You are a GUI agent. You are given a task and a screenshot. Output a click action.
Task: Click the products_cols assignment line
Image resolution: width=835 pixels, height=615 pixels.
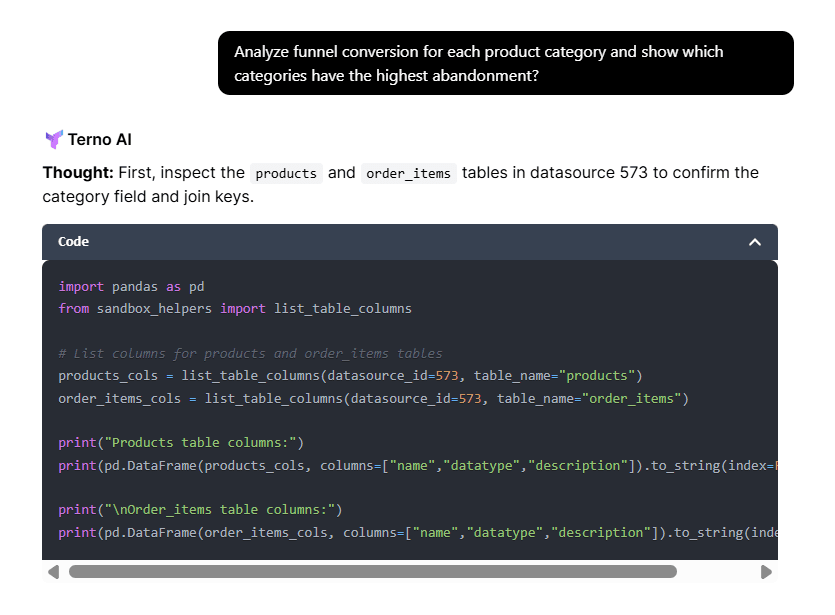click(350, 376)
